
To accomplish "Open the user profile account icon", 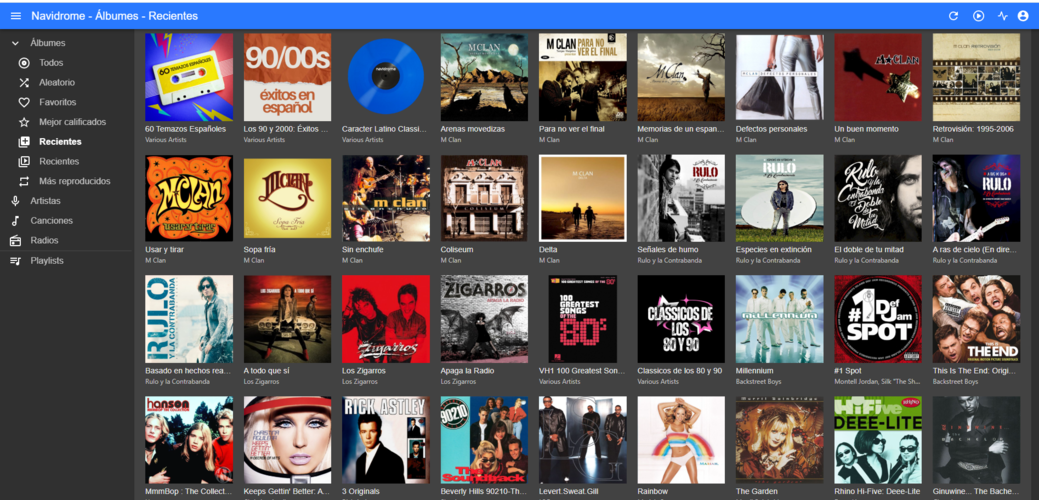I will [x=1023, y=16].
